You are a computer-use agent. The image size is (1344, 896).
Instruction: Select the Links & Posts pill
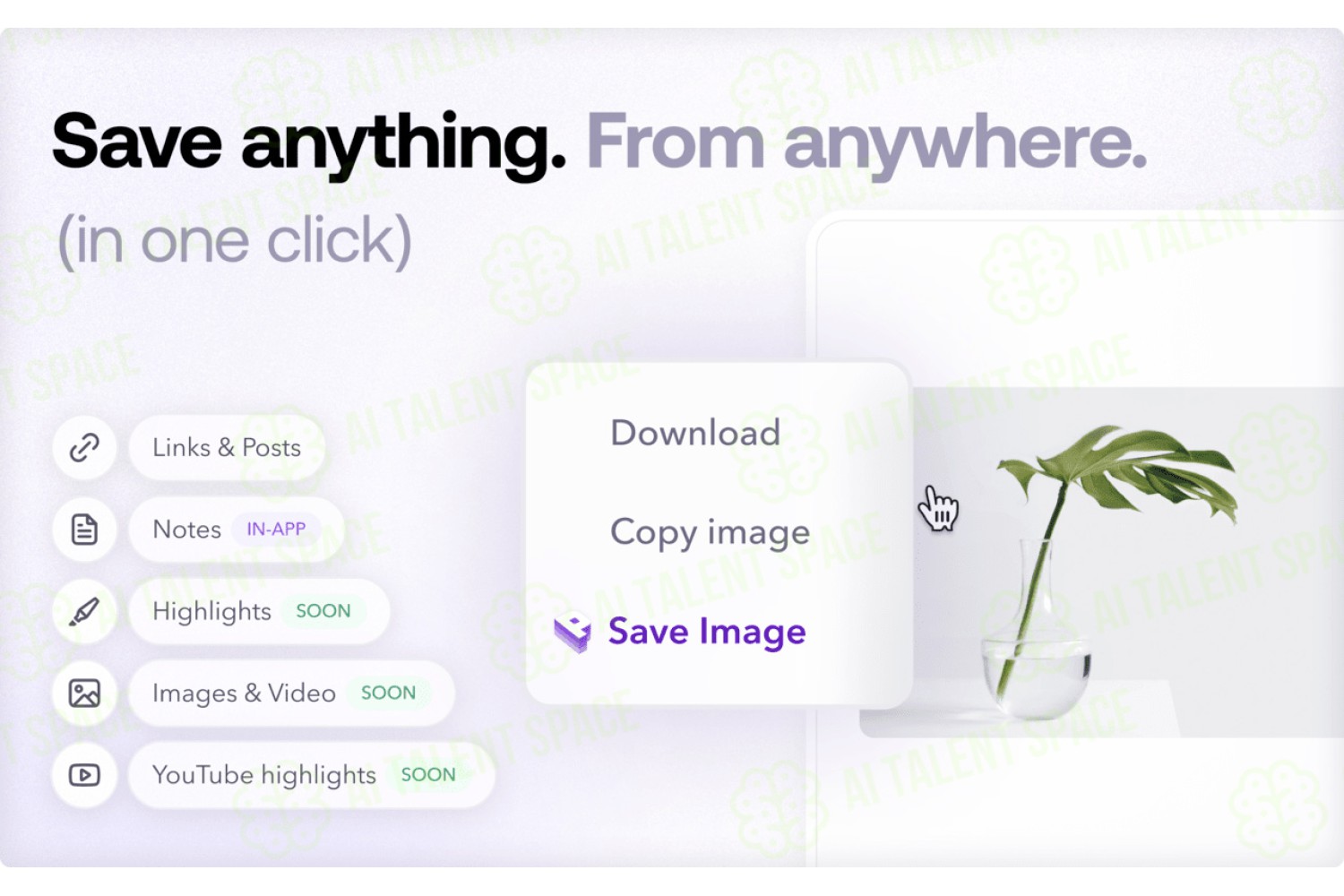pyautogui.click(x=227, y=447)
